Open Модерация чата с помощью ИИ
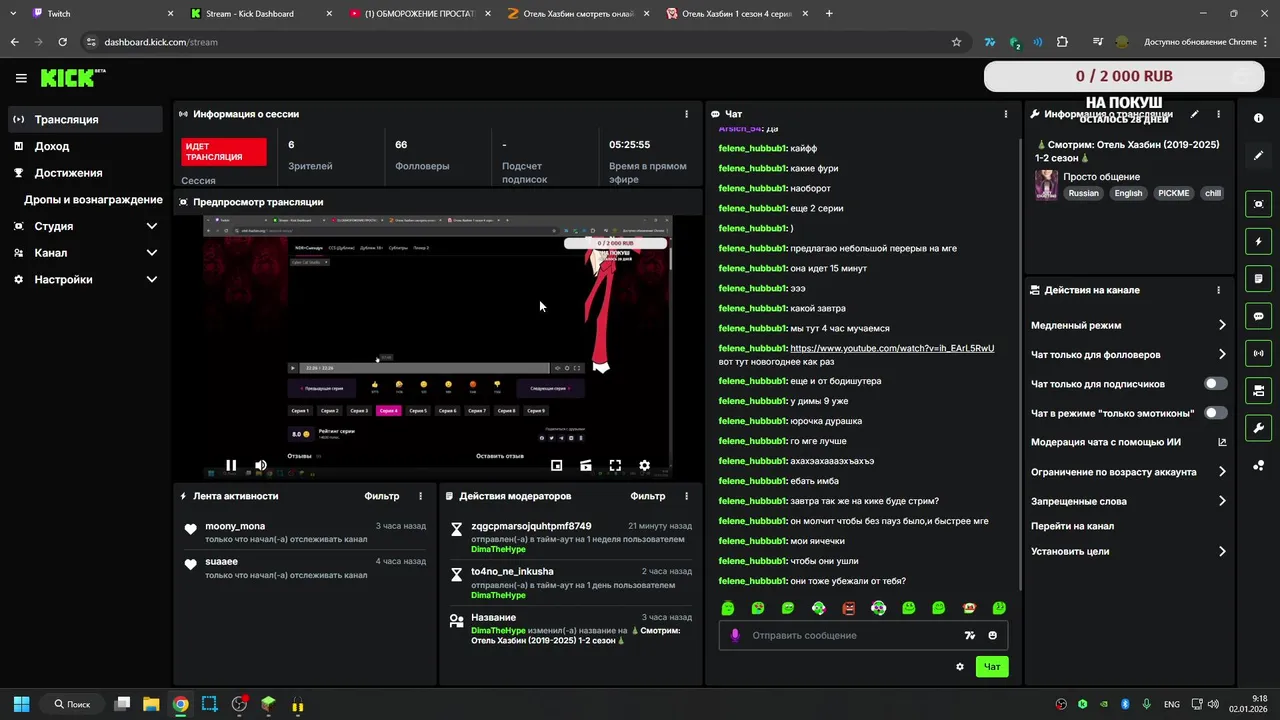Screen dimensions: 1280x720 click(x=1128, y=442)
